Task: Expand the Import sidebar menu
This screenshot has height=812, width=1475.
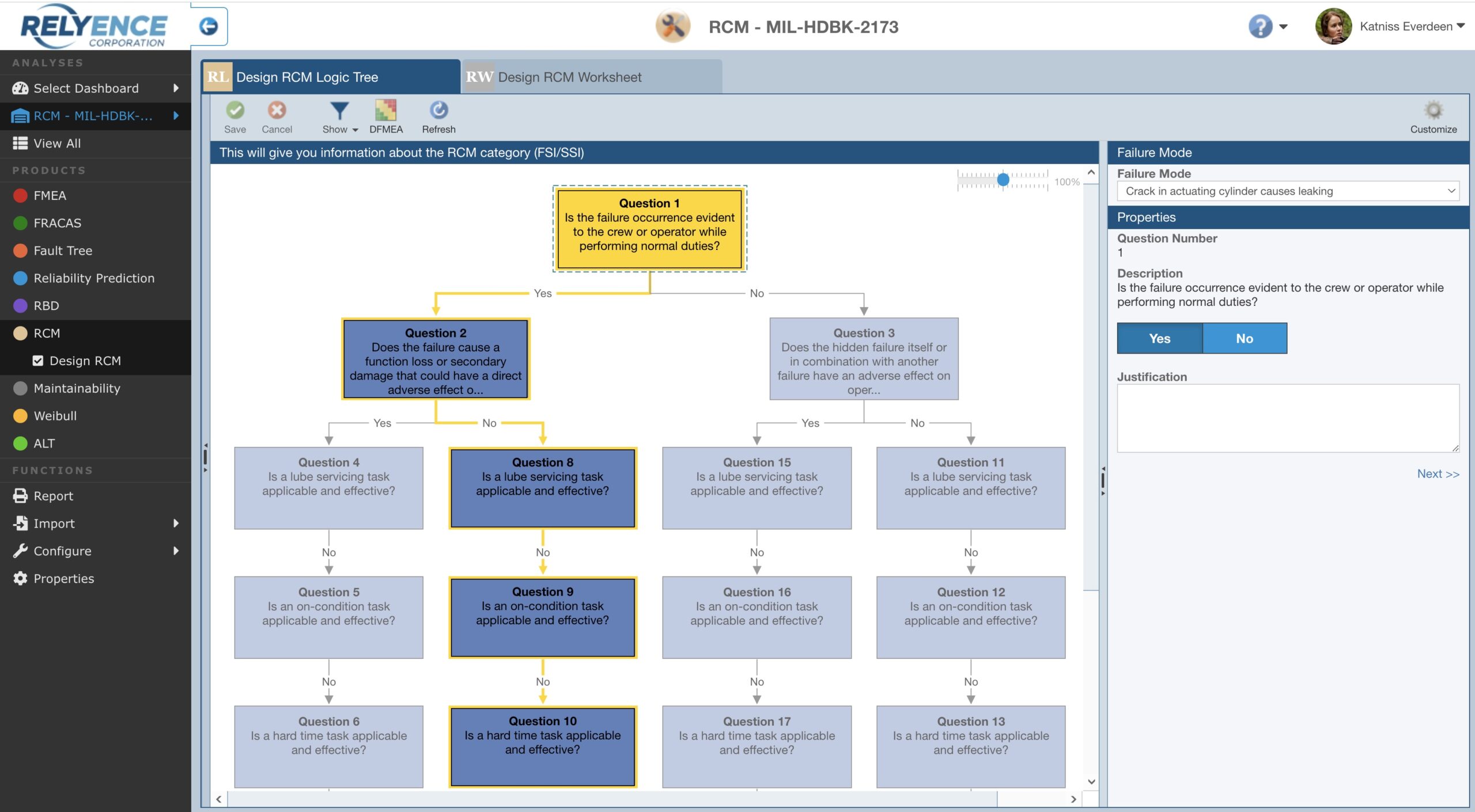Action: (x=54, y=523)
